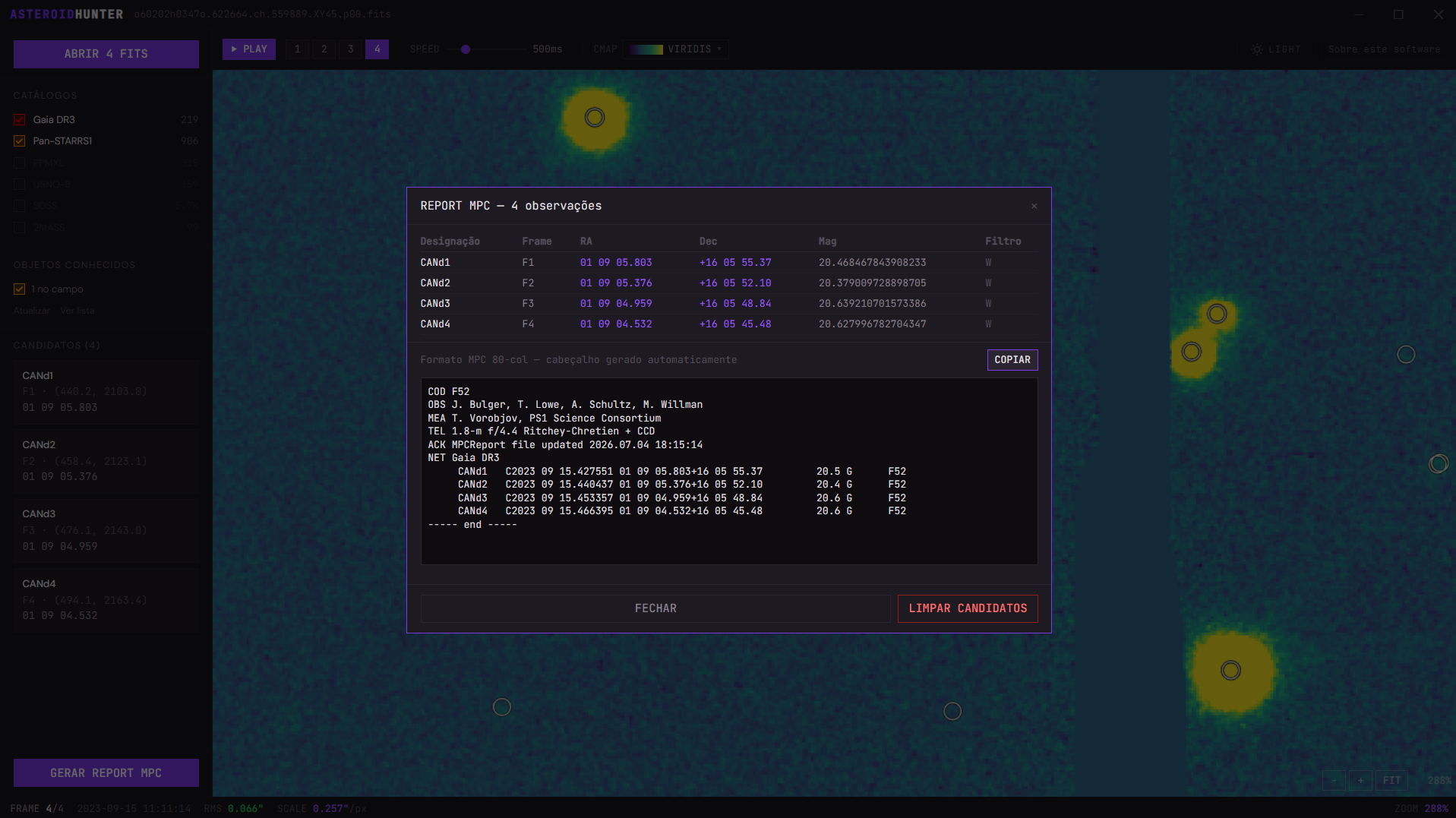The width and height of the screenshot is (1456, 818).
Task: Adjust the blink SPEED slider handle
Action: pos(466,49)
